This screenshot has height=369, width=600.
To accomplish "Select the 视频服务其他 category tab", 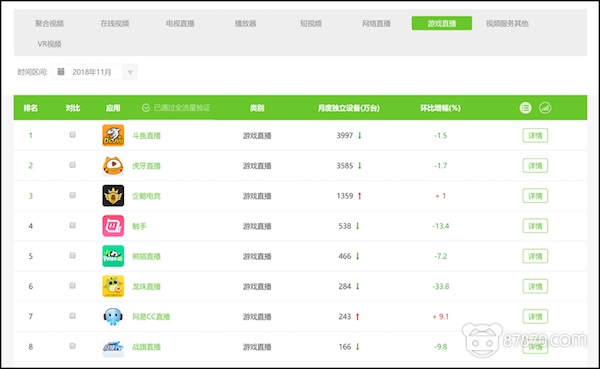I will 507,23.
